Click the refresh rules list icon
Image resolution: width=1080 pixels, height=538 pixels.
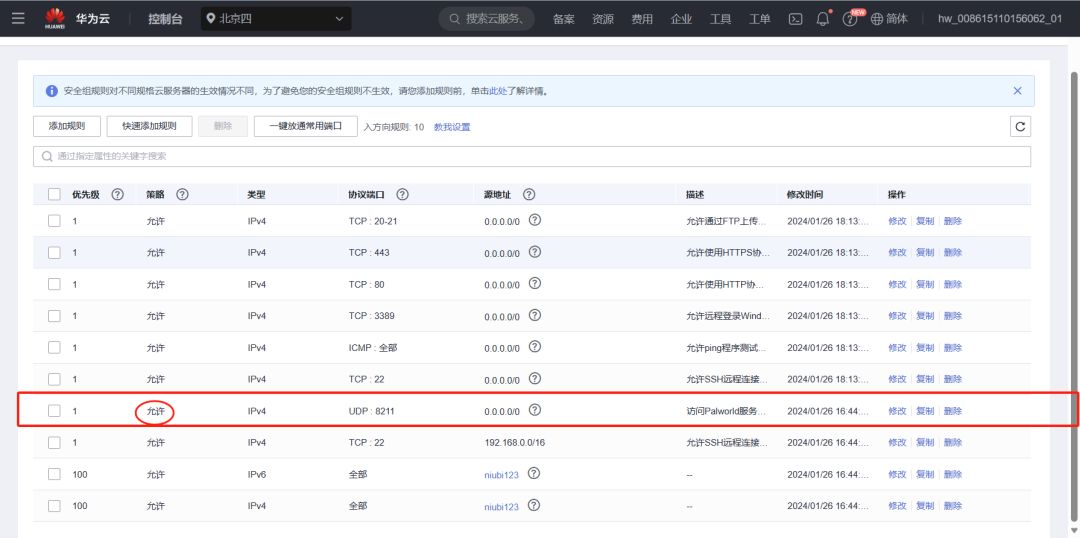[x=1020, y=126]
